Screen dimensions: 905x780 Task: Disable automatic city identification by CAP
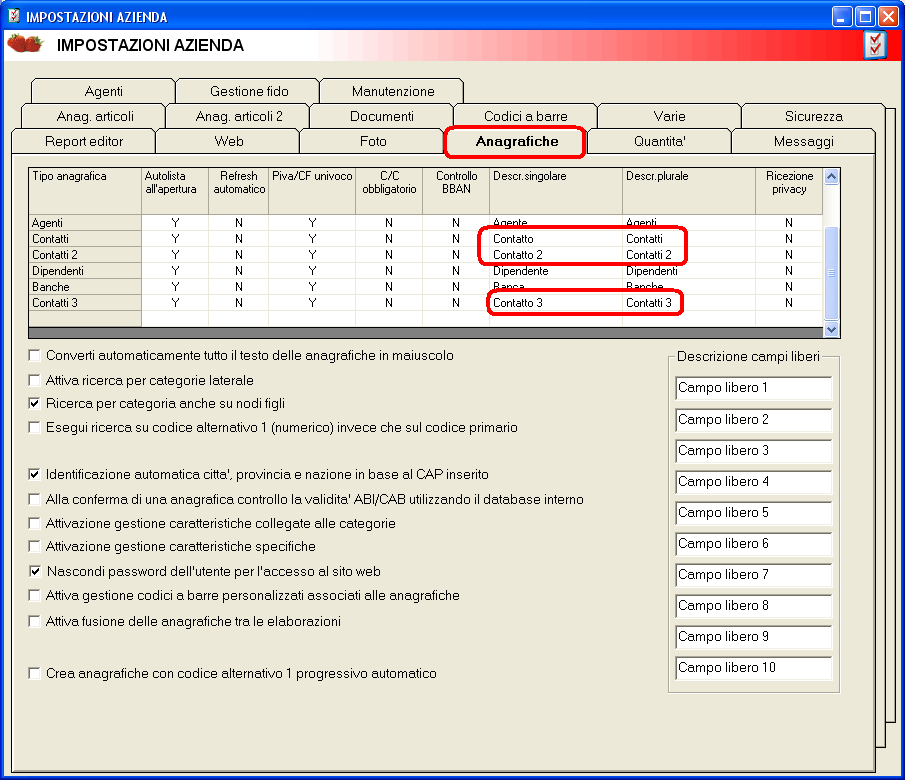pos(35,474)
